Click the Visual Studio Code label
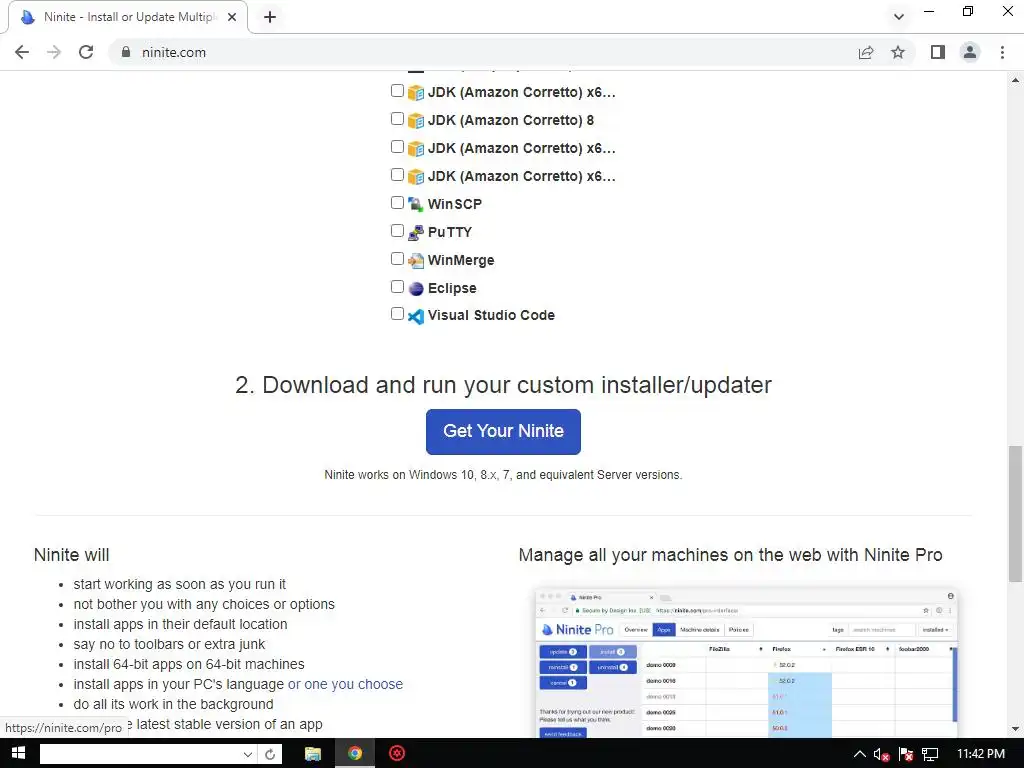Image resolution: width=1024 pixels, height=768 pixels. click(x=491, y=315)
